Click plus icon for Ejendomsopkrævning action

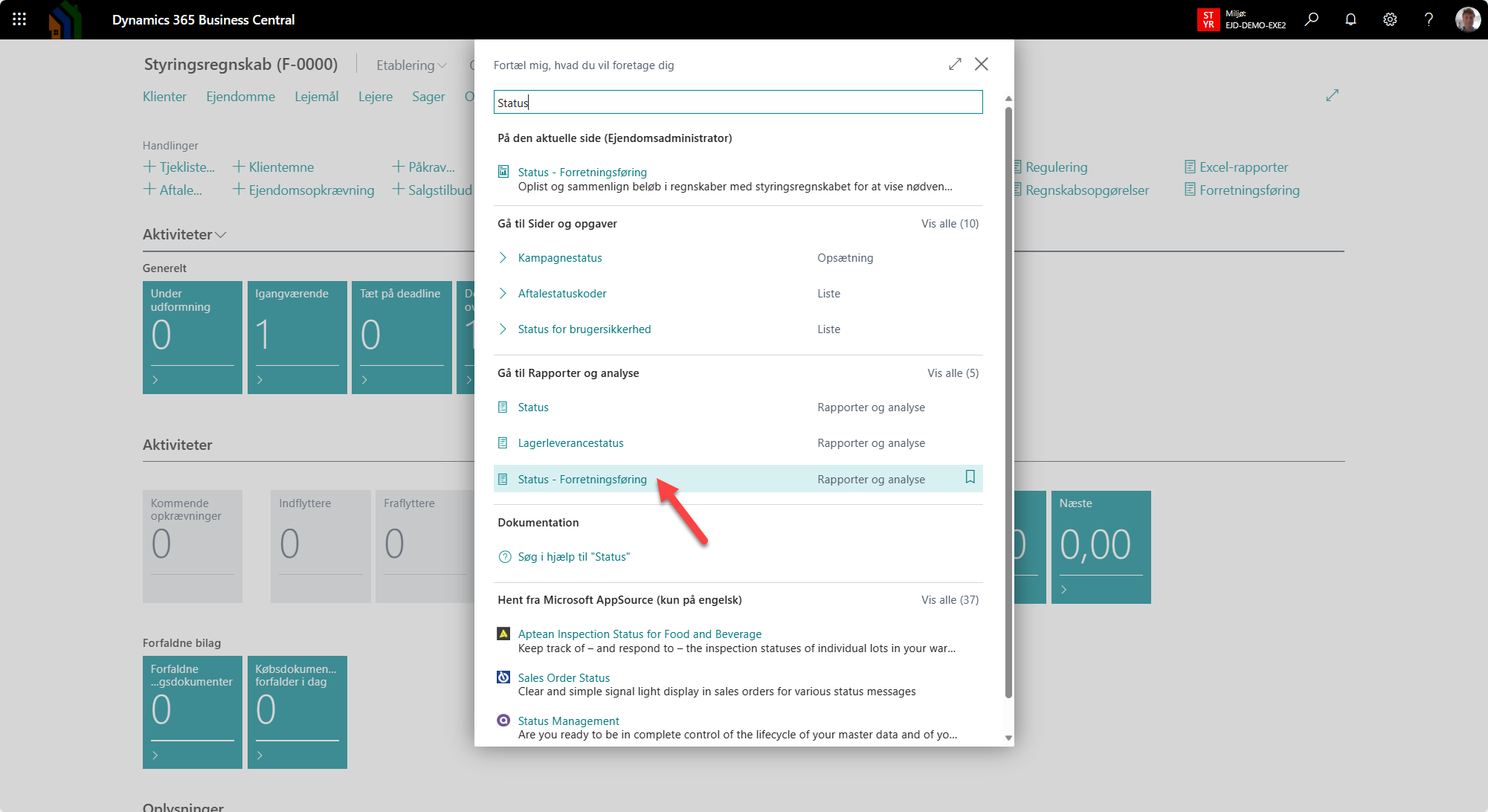[239, 190]
